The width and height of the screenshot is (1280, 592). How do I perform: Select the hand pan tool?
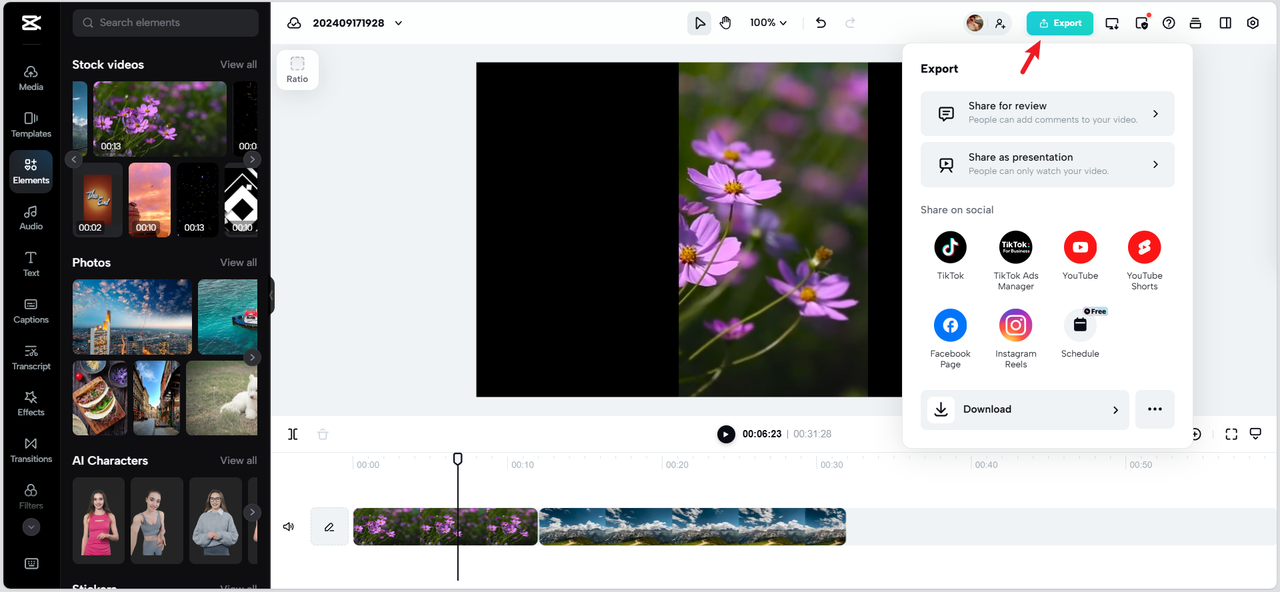726,23
